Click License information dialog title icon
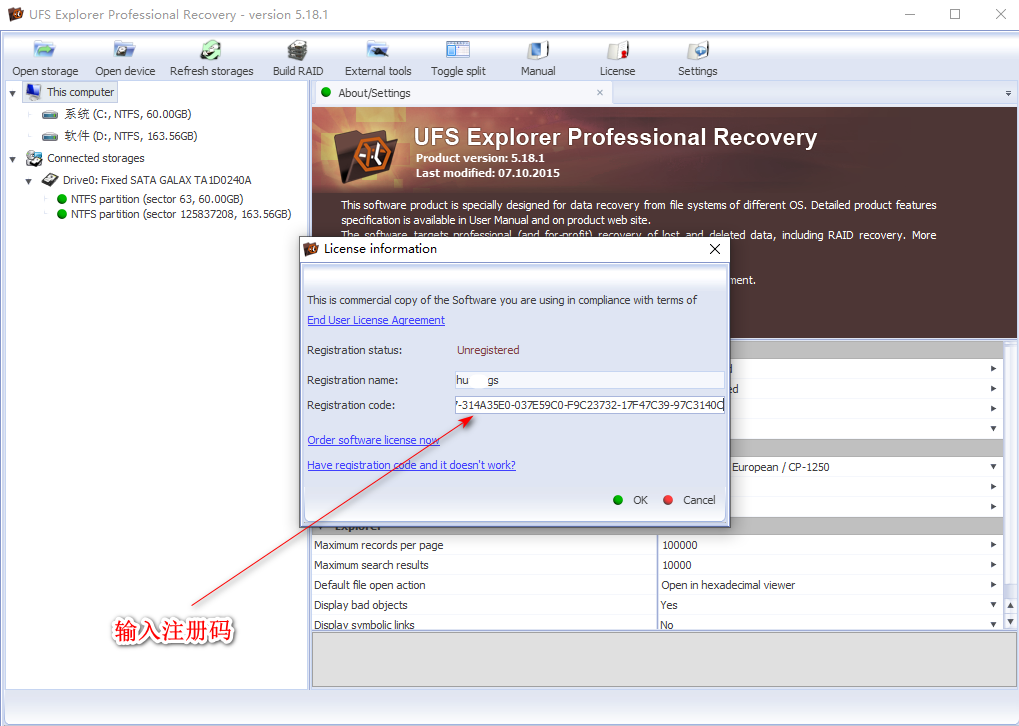 tap(311, 249)
